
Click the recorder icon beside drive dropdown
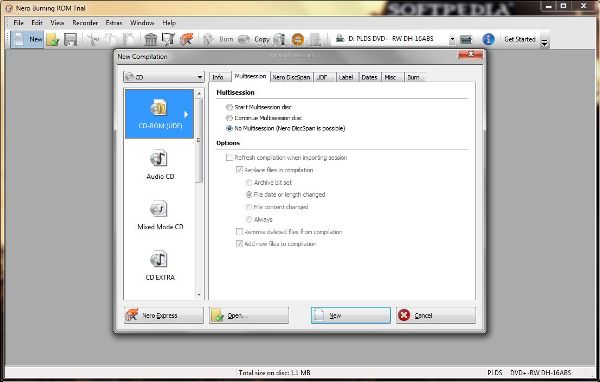coord(466,39)
